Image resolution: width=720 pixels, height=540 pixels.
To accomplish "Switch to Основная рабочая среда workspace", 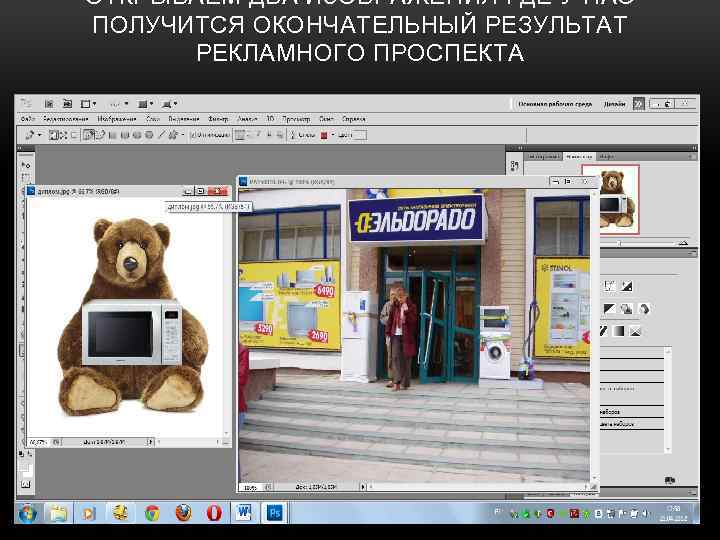I will click(555, 104).
